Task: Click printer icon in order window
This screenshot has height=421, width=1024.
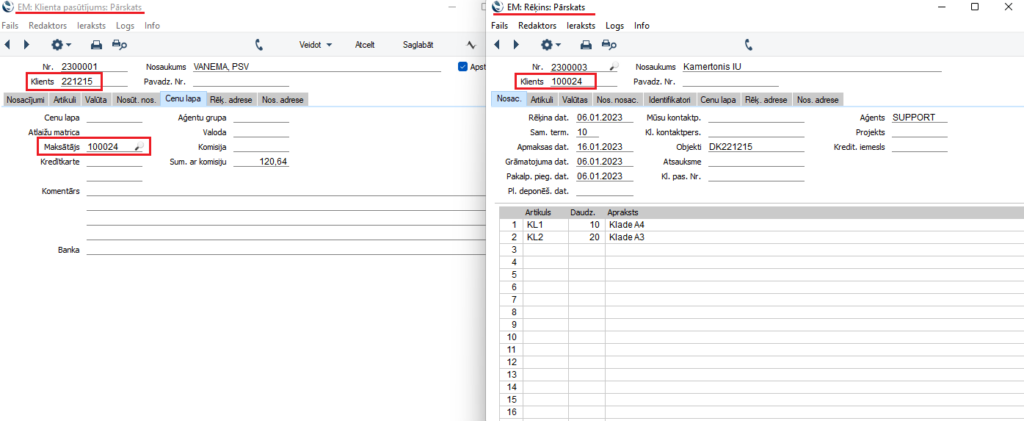Action: (x=96, y=44)
